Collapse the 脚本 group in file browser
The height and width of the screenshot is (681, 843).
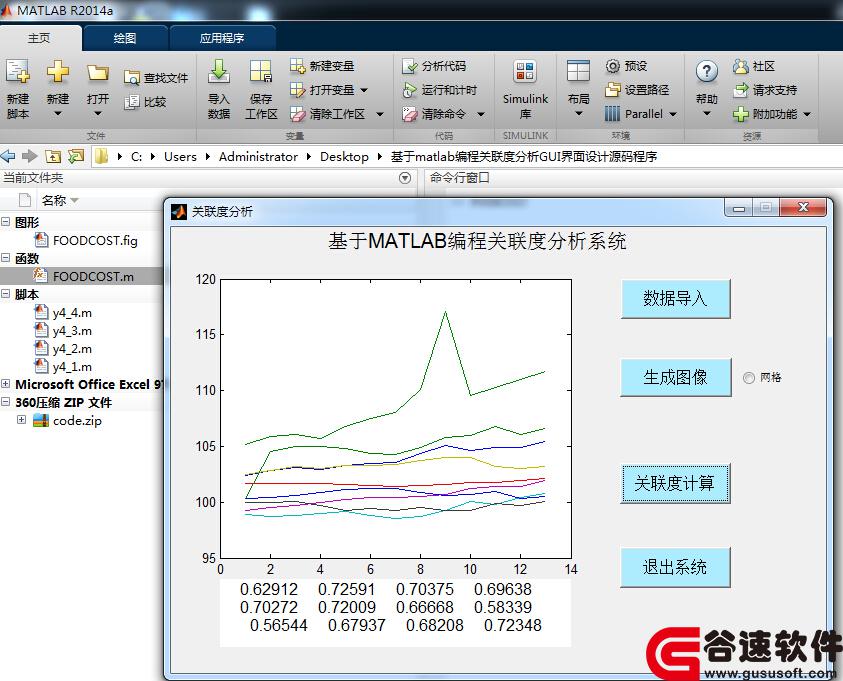tap(5, 293)
